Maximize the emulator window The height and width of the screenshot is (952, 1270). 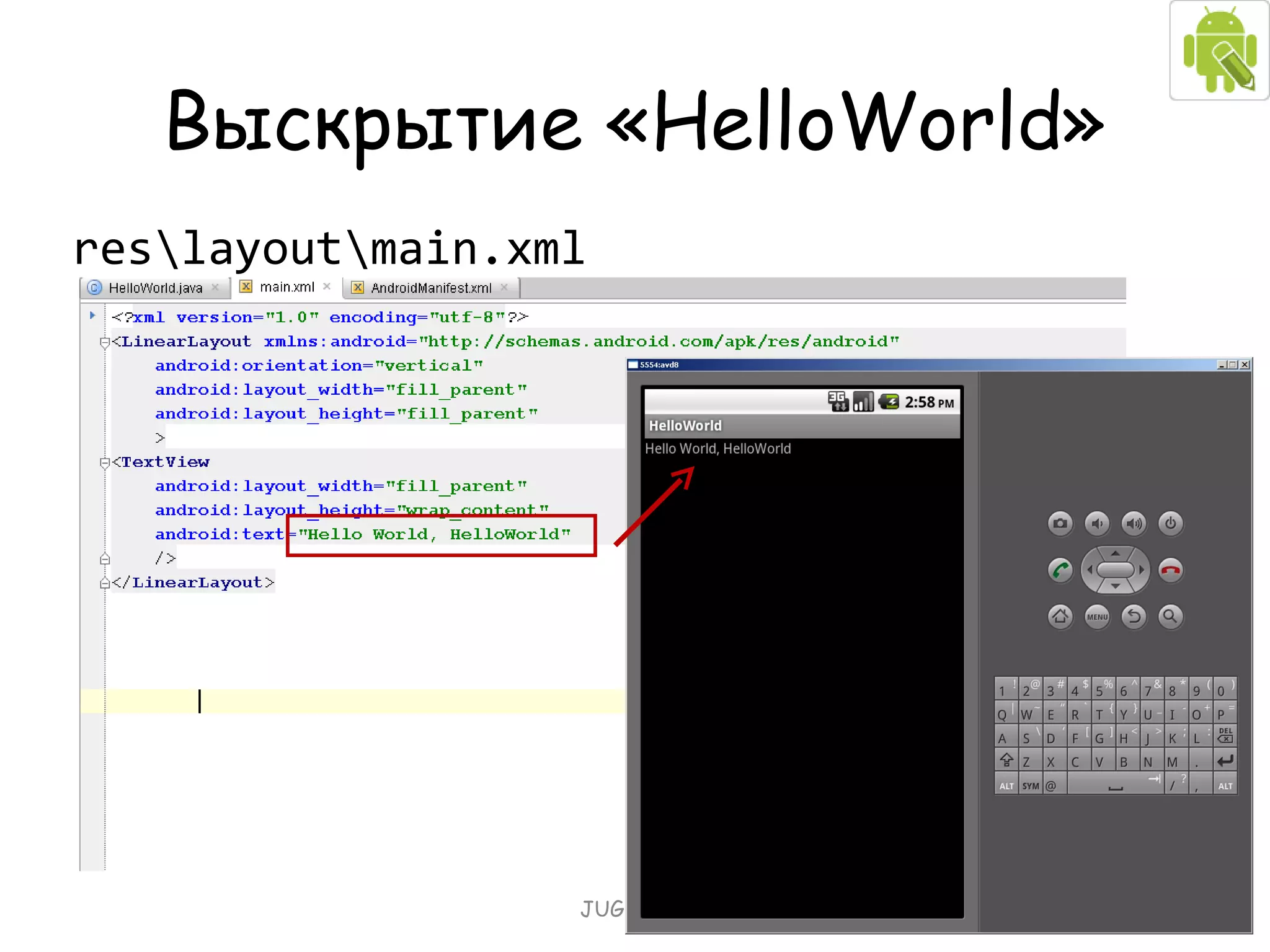(x=1233, y=365)
